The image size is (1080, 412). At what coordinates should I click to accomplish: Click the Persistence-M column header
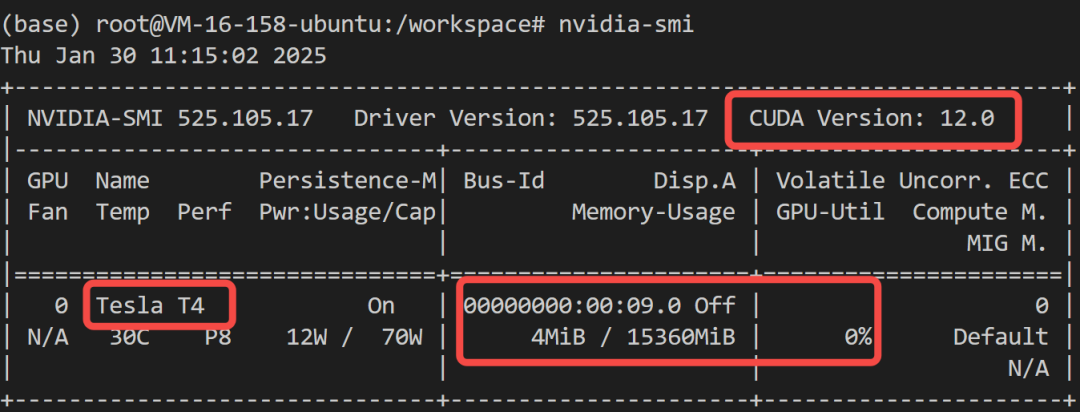[348, 181]
